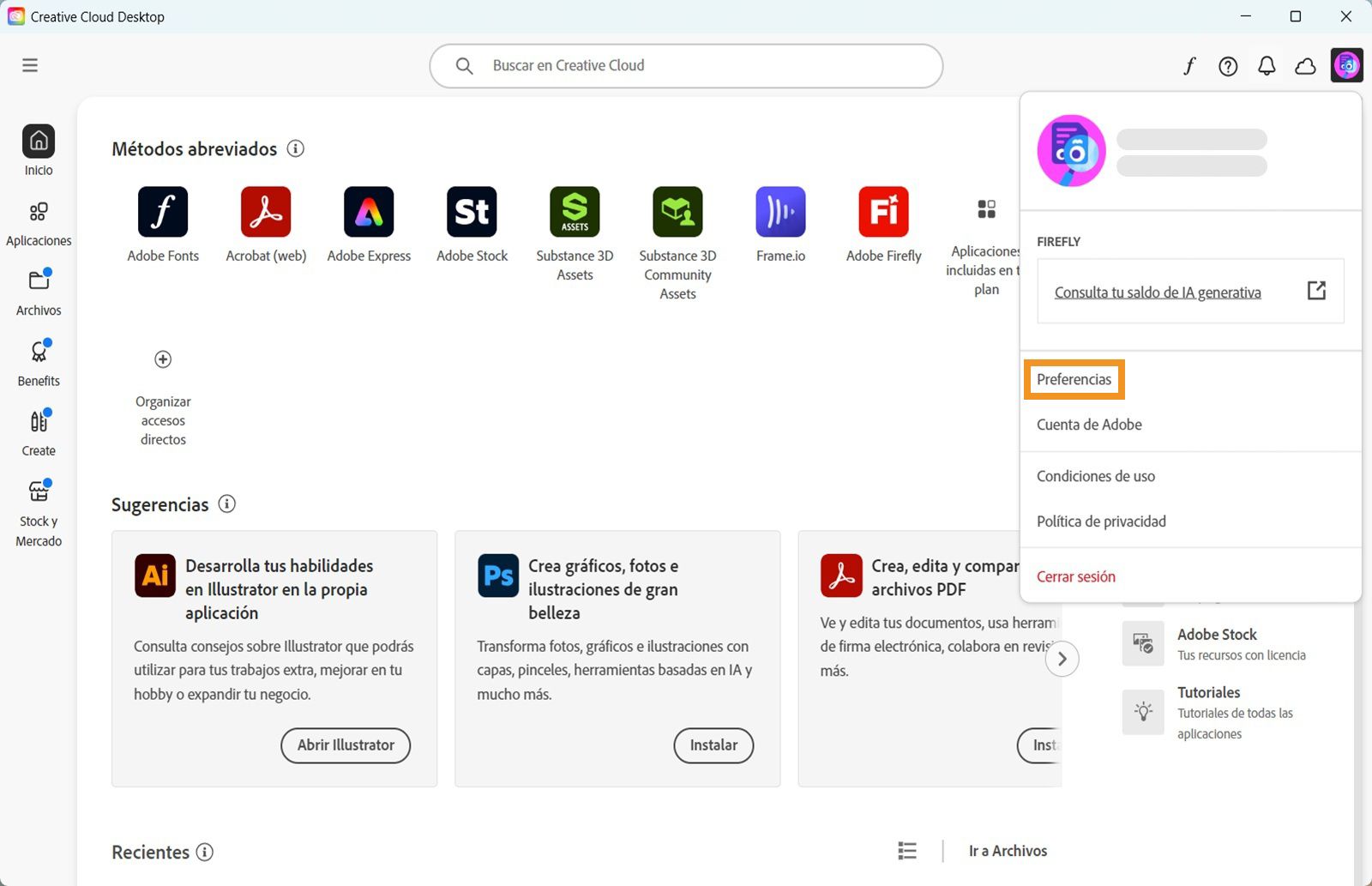Click the search magnifier icon
The width and height of the screenshot is (1372, 886).
465,66
